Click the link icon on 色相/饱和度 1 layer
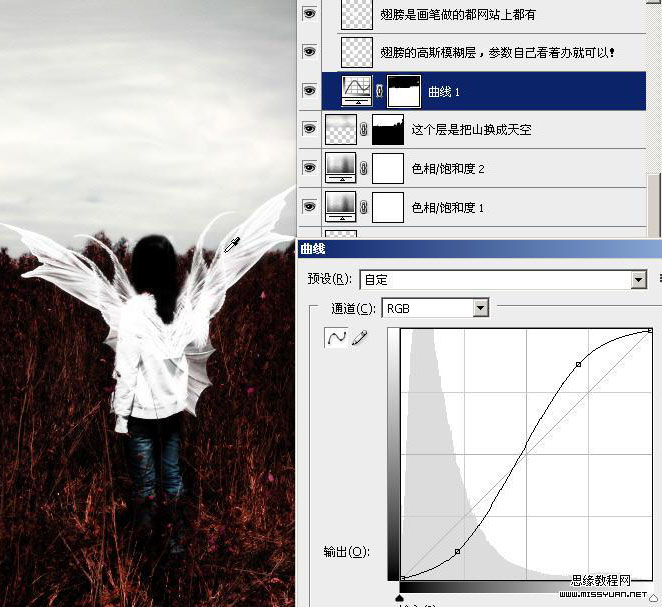This screenshot has height=607, width=662. (364, 207)
